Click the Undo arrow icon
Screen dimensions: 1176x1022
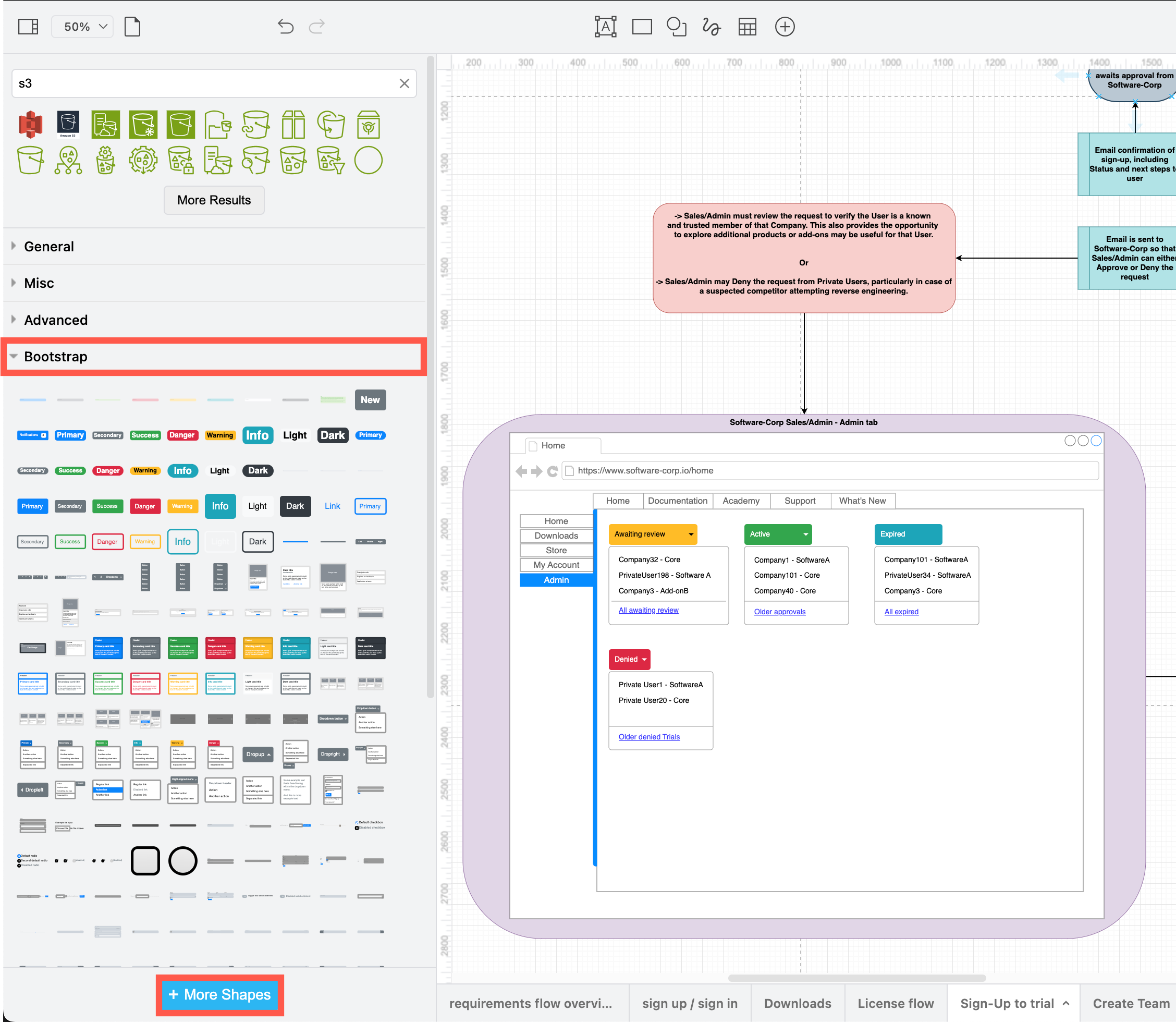tap(286, 26)
